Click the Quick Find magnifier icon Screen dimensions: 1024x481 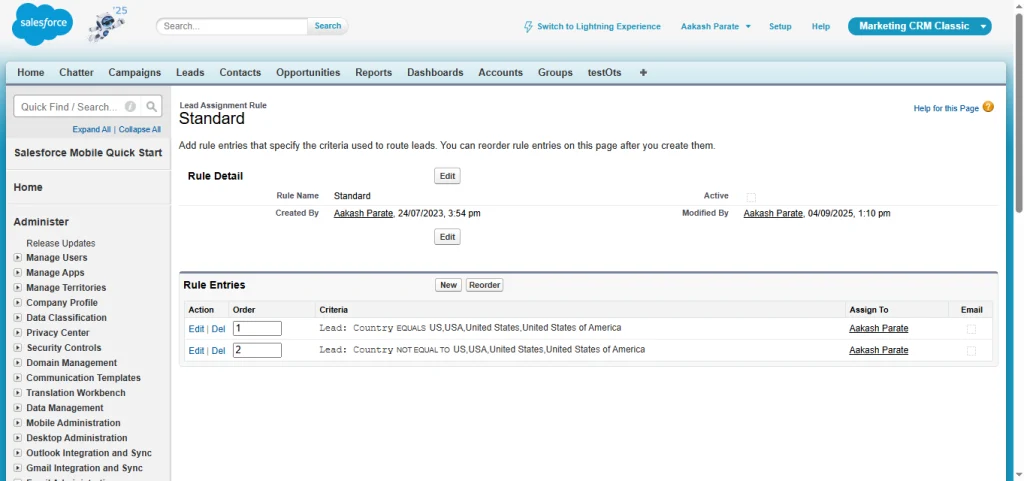(x=151, y=107)
